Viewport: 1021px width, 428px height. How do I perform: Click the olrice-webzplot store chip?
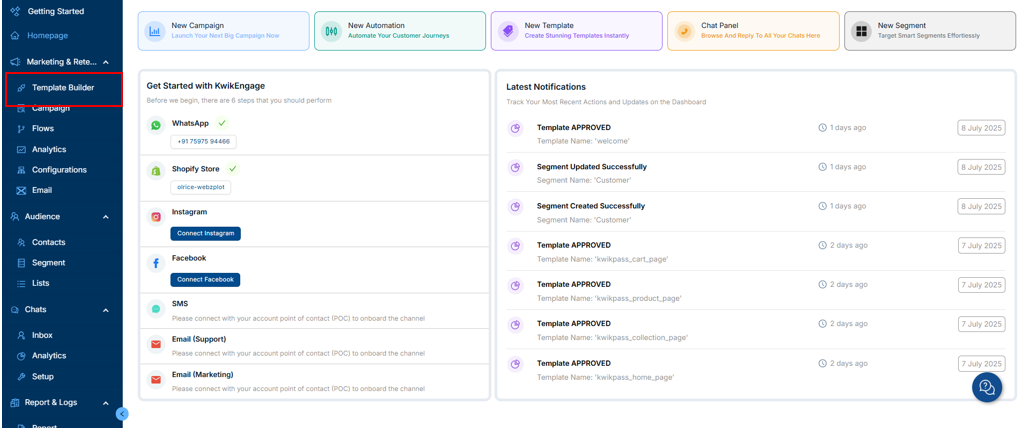pyautogui.click(x=201, y=187)
